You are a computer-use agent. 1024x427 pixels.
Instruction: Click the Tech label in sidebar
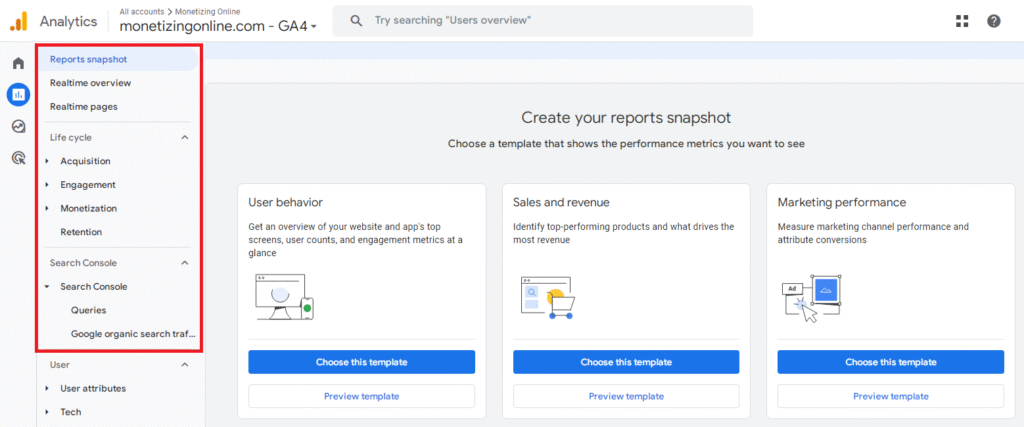point(71,412)
